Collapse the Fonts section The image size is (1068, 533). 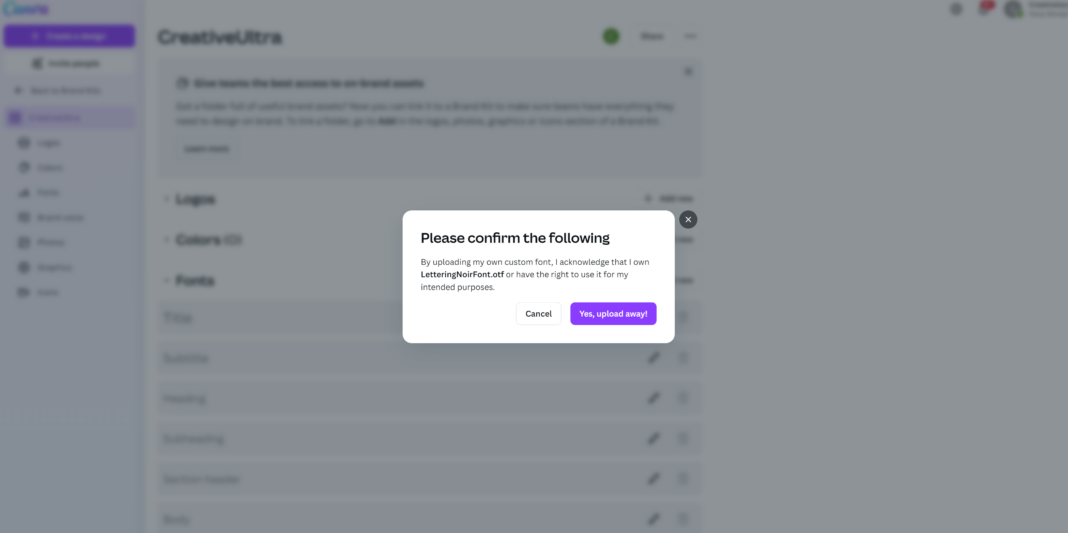(167, 281)
